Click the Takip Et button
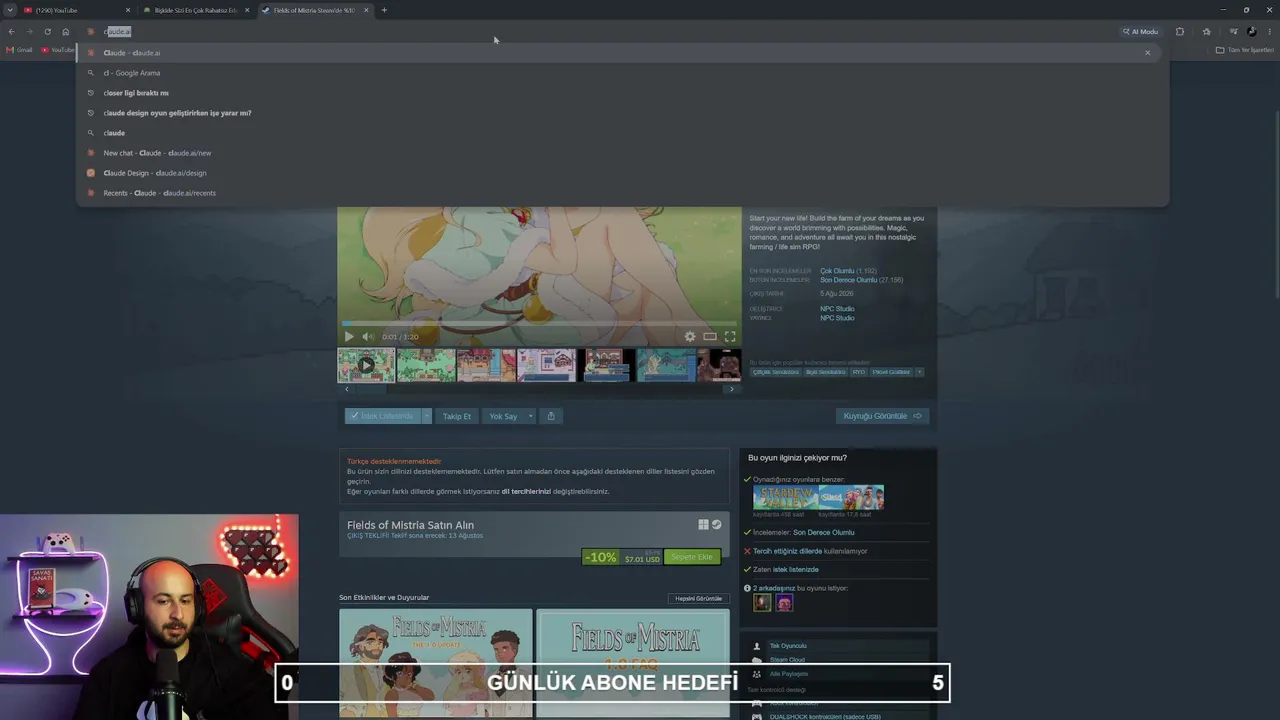The image size is (1280, 720). click(457, 416)
